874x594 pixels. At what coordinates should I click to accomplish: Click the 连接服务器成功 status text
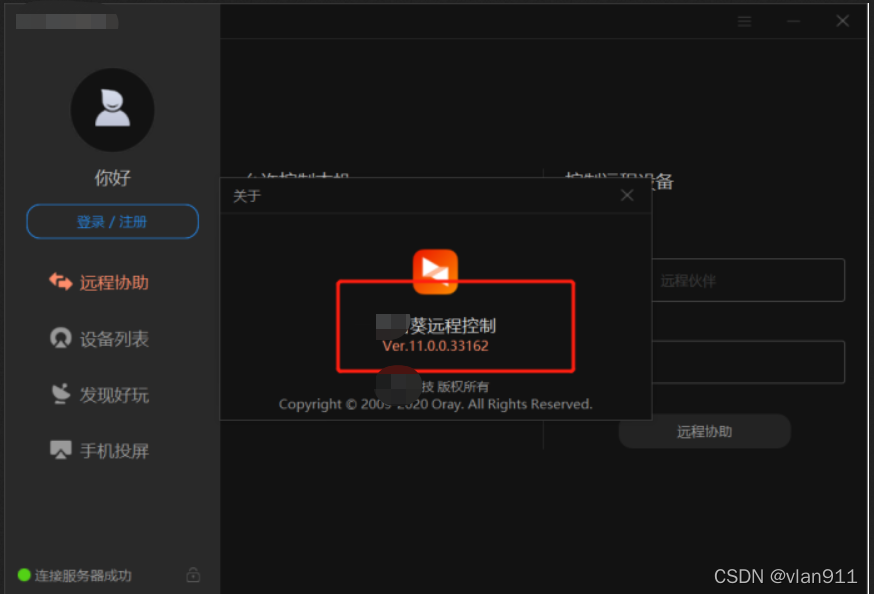click(x=83, y=576)
